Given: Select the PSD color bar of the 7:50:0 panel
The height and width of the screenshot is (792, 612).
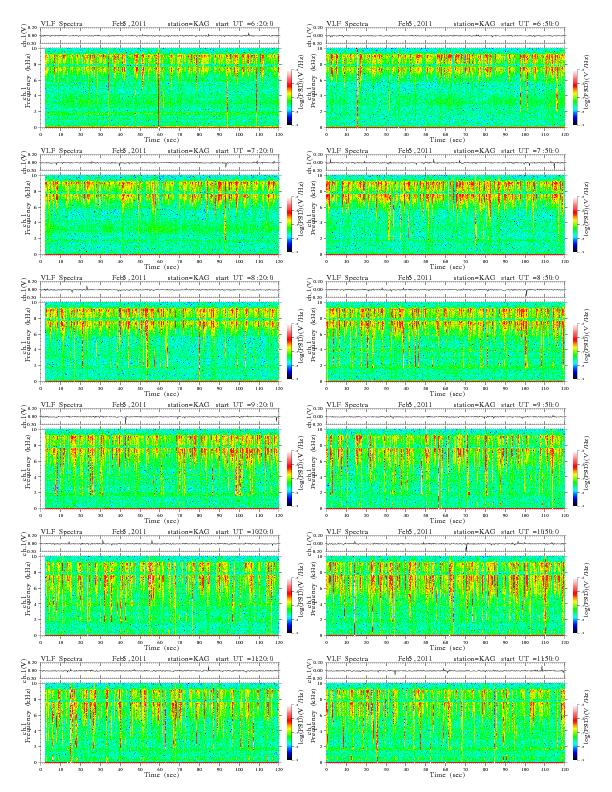Looking at the screenshot, I should [576, 224].
